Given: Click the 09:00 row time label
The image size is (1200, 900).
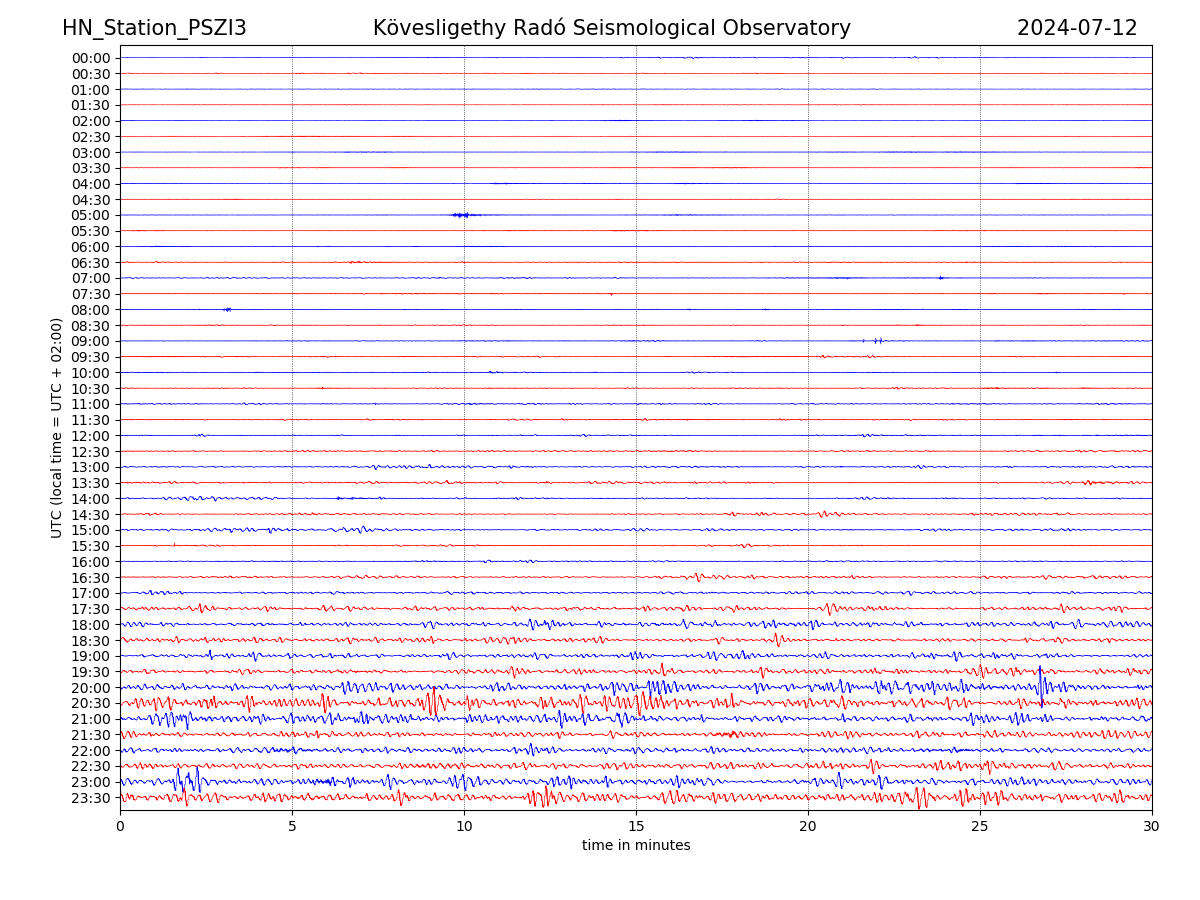Looking at the screenshot, I should click(91, 341).
